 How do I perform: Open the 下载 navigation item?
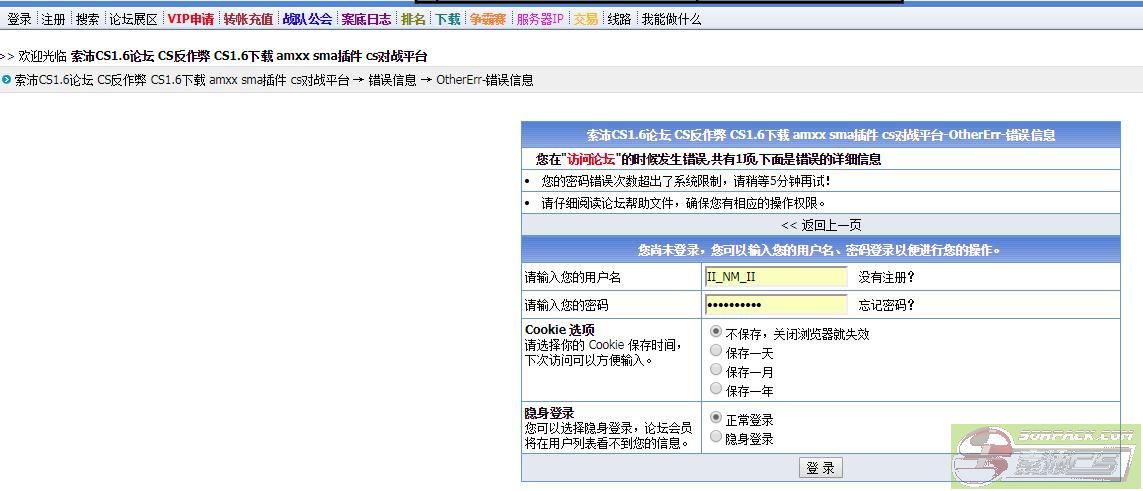pyautogui.click(x=447, y=19)
